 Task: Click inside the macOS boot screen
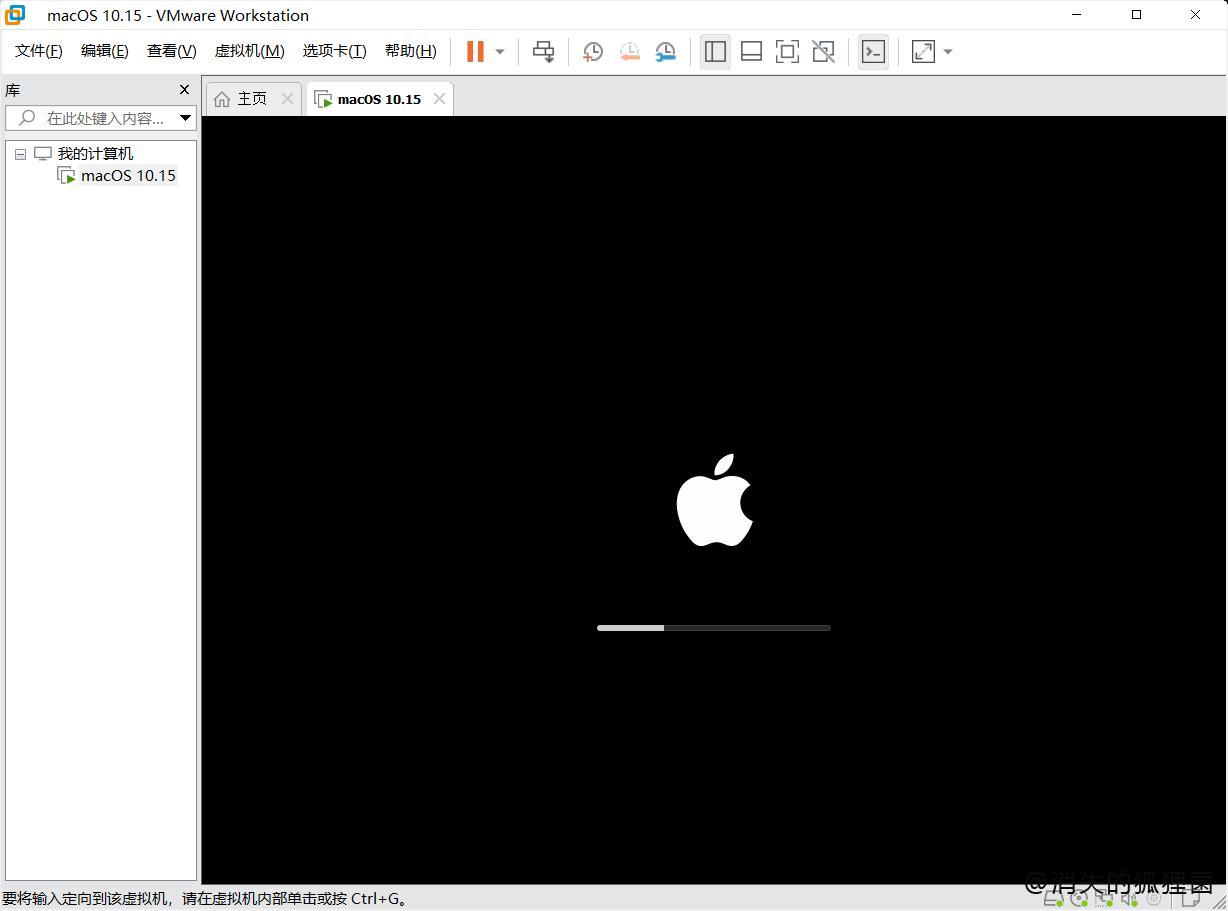[x=714, y=500]
